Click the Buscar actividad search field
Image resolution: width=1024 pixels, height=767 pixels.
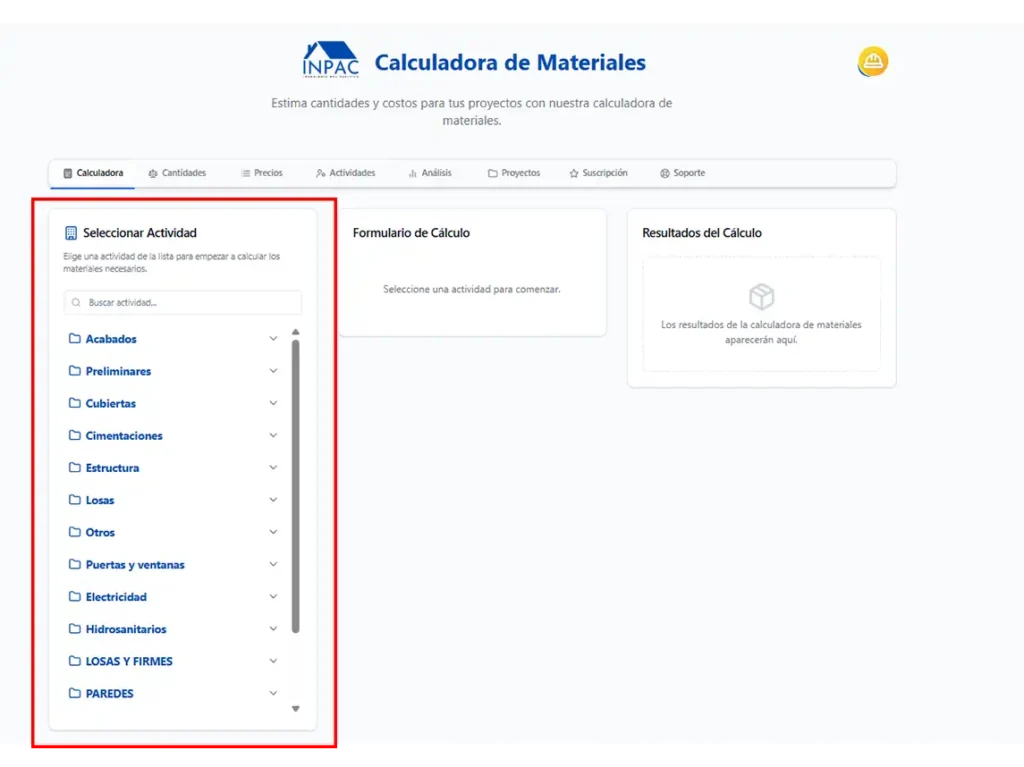(182, 302)
